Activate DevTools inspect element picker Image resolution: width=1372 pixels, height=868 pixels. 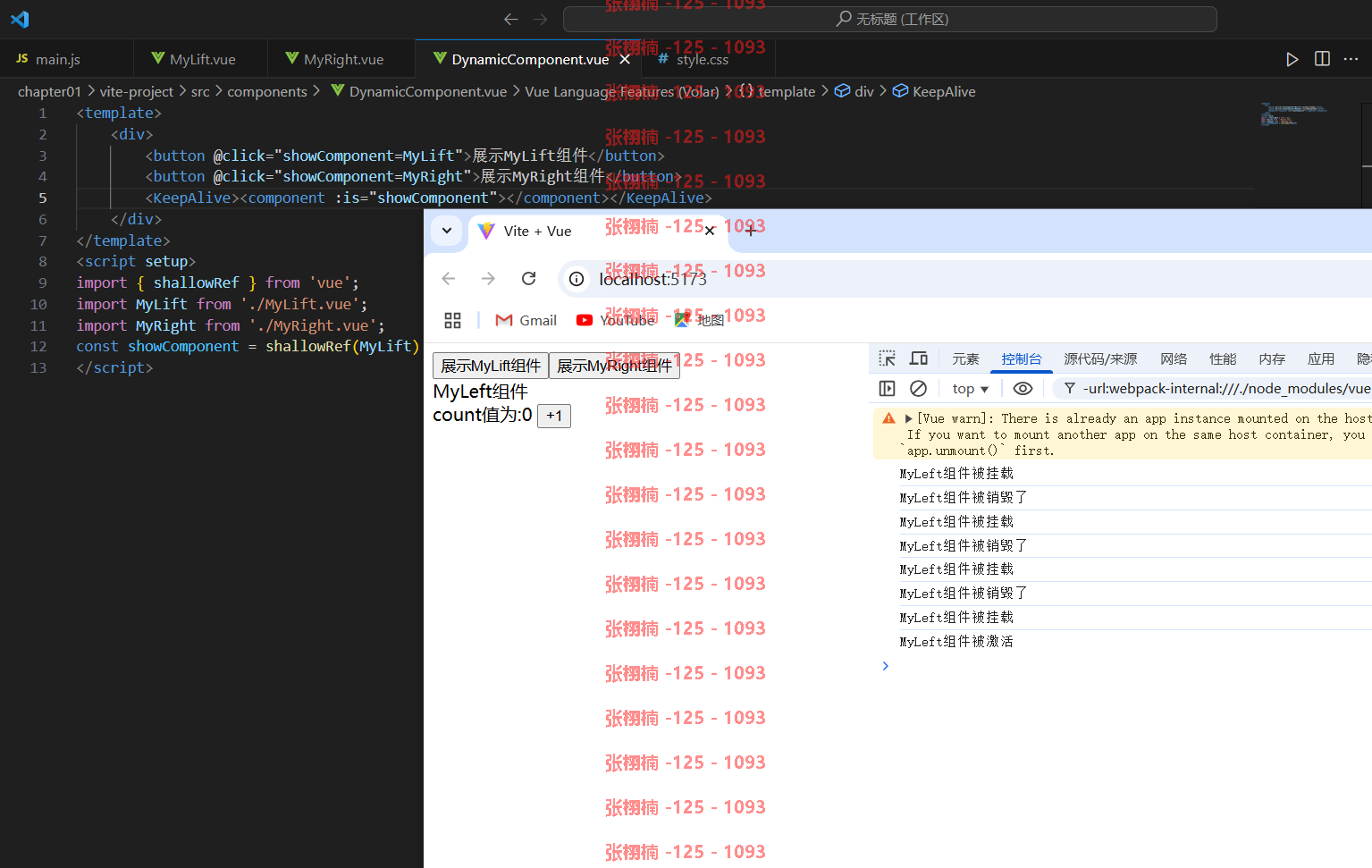pos(887,358)
